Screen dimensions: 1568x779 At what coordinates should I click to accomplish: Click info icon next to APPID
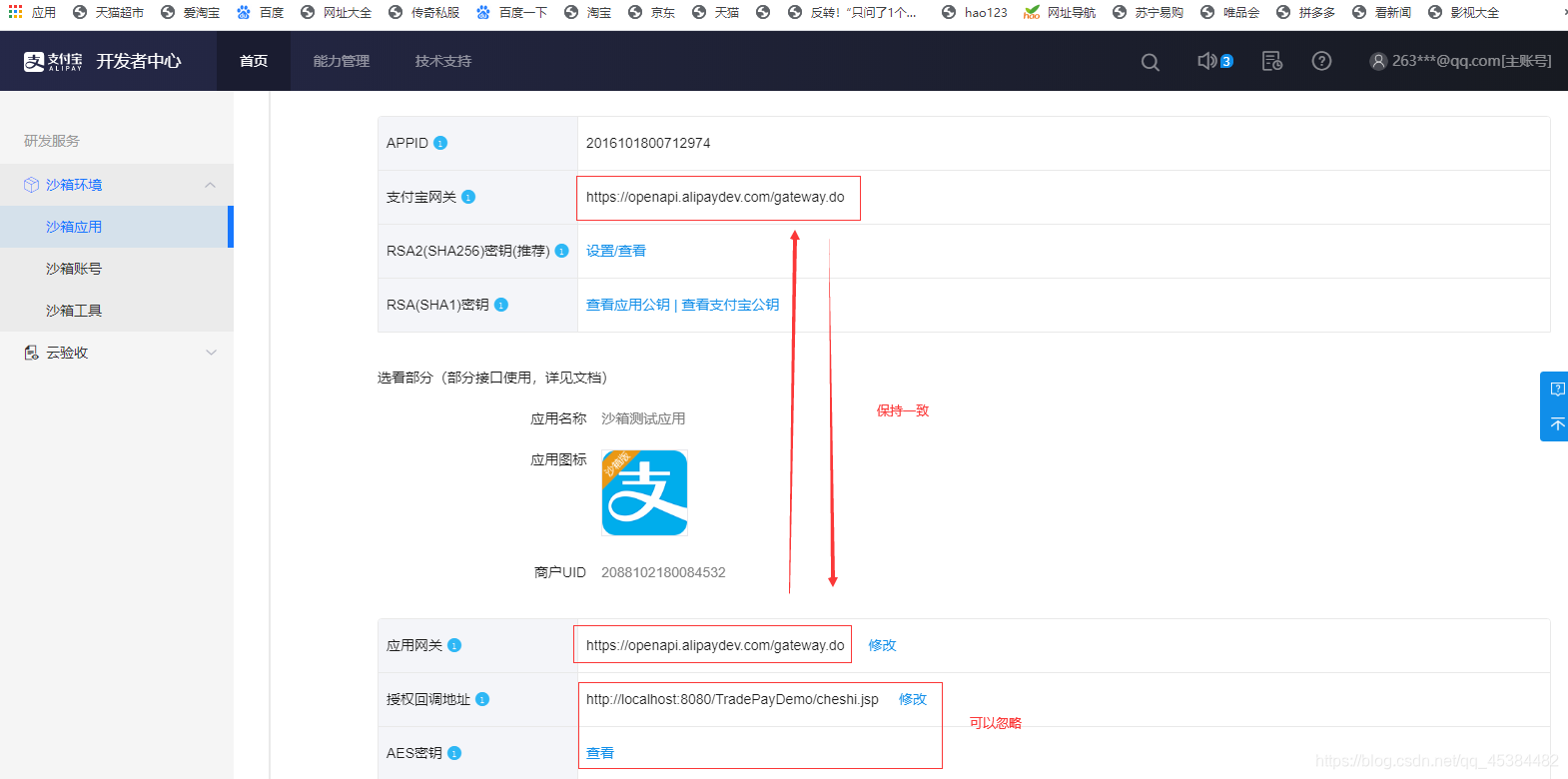click(440, 143)
